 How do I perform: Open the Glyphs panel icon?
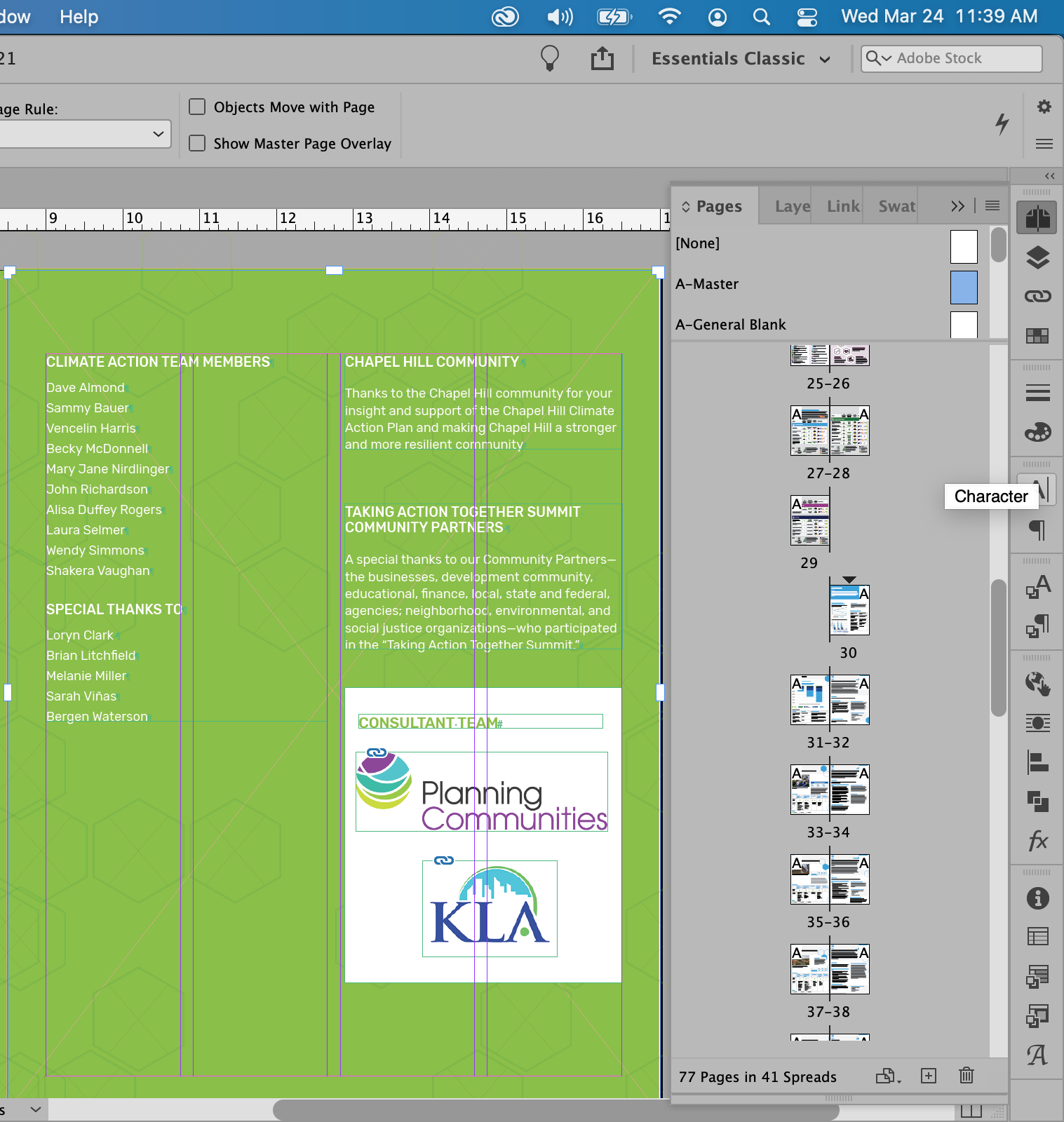click(1037, 1055)
